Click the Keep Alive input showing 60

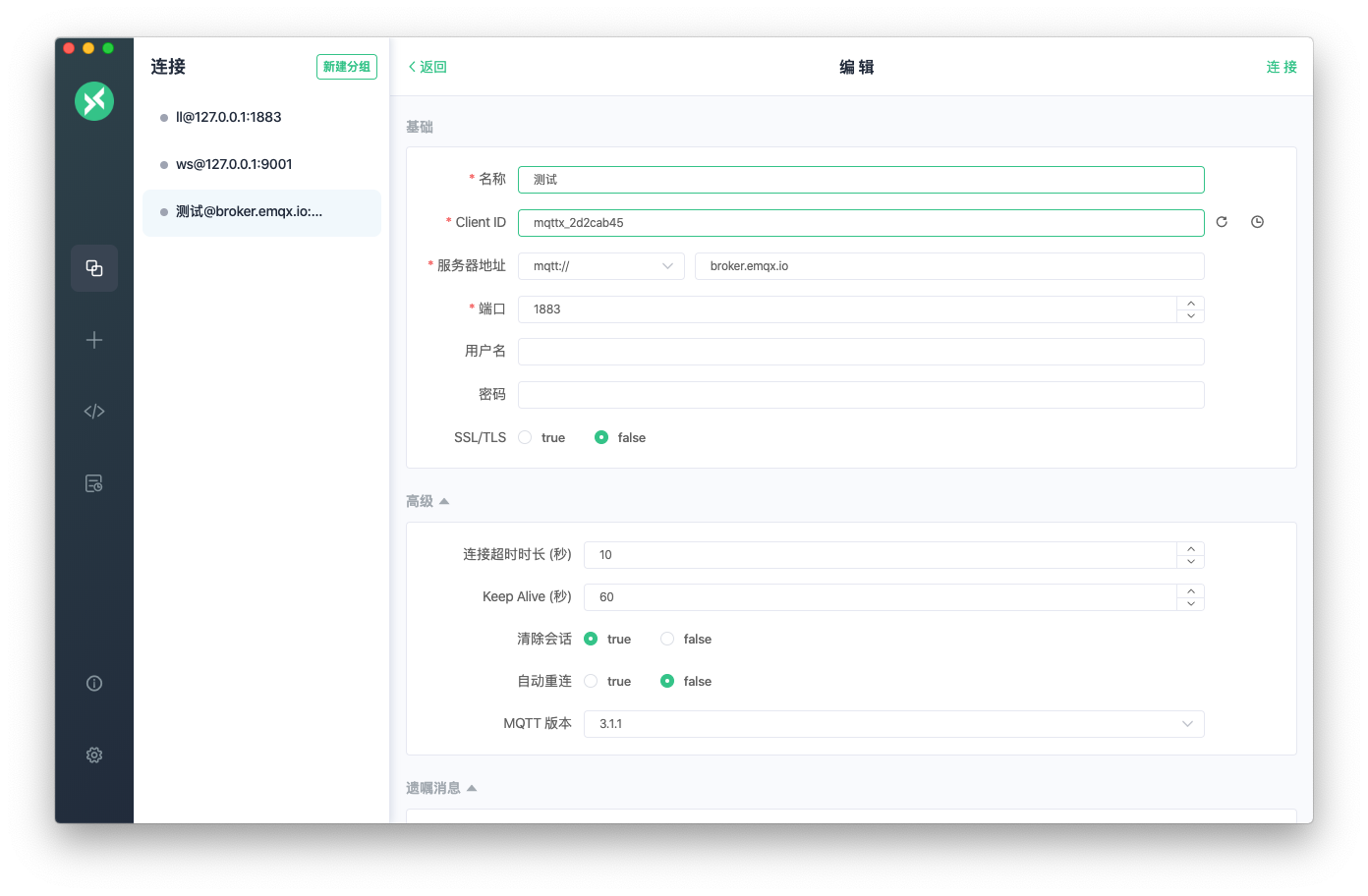point(881,597)
